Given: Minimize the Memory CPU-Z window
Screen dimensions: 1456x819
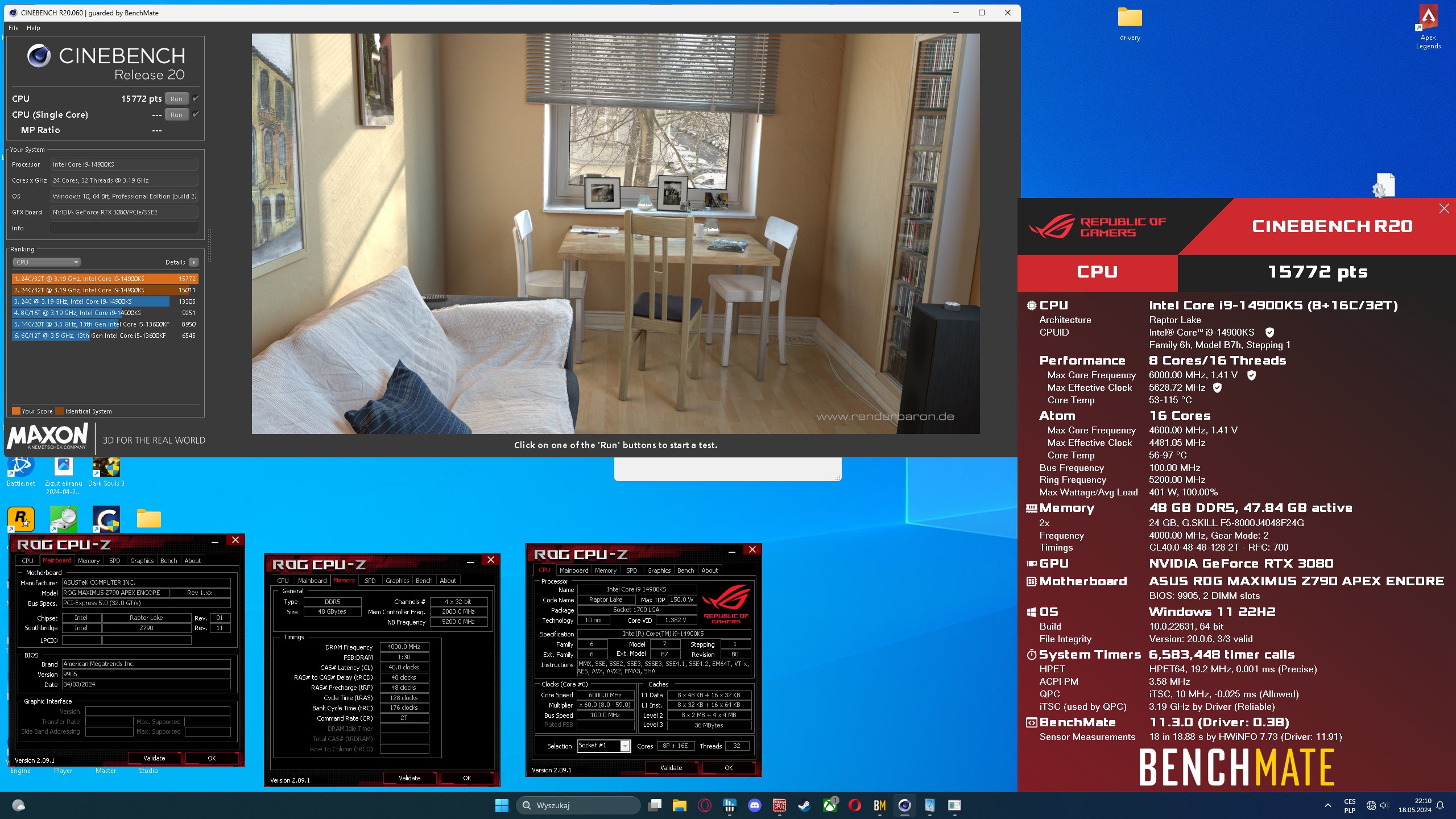Looking at the screenshot, I should pos(470,562).
